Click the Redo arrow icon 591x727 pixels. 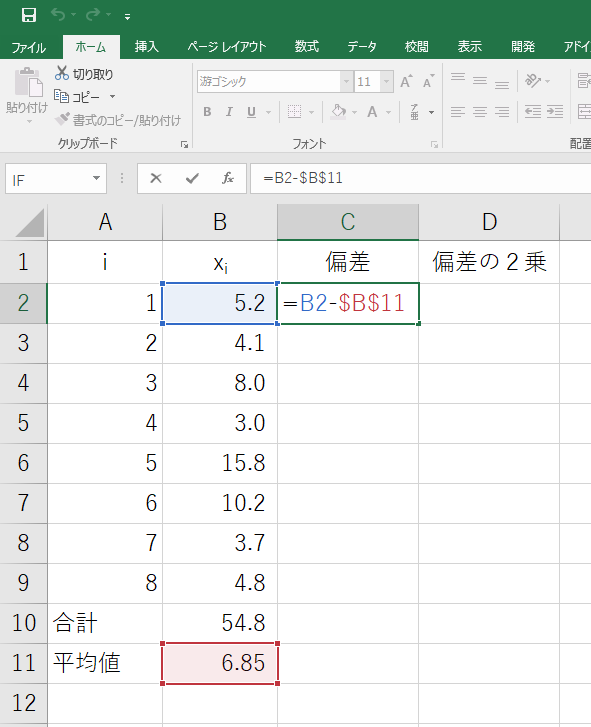[93, 15]
